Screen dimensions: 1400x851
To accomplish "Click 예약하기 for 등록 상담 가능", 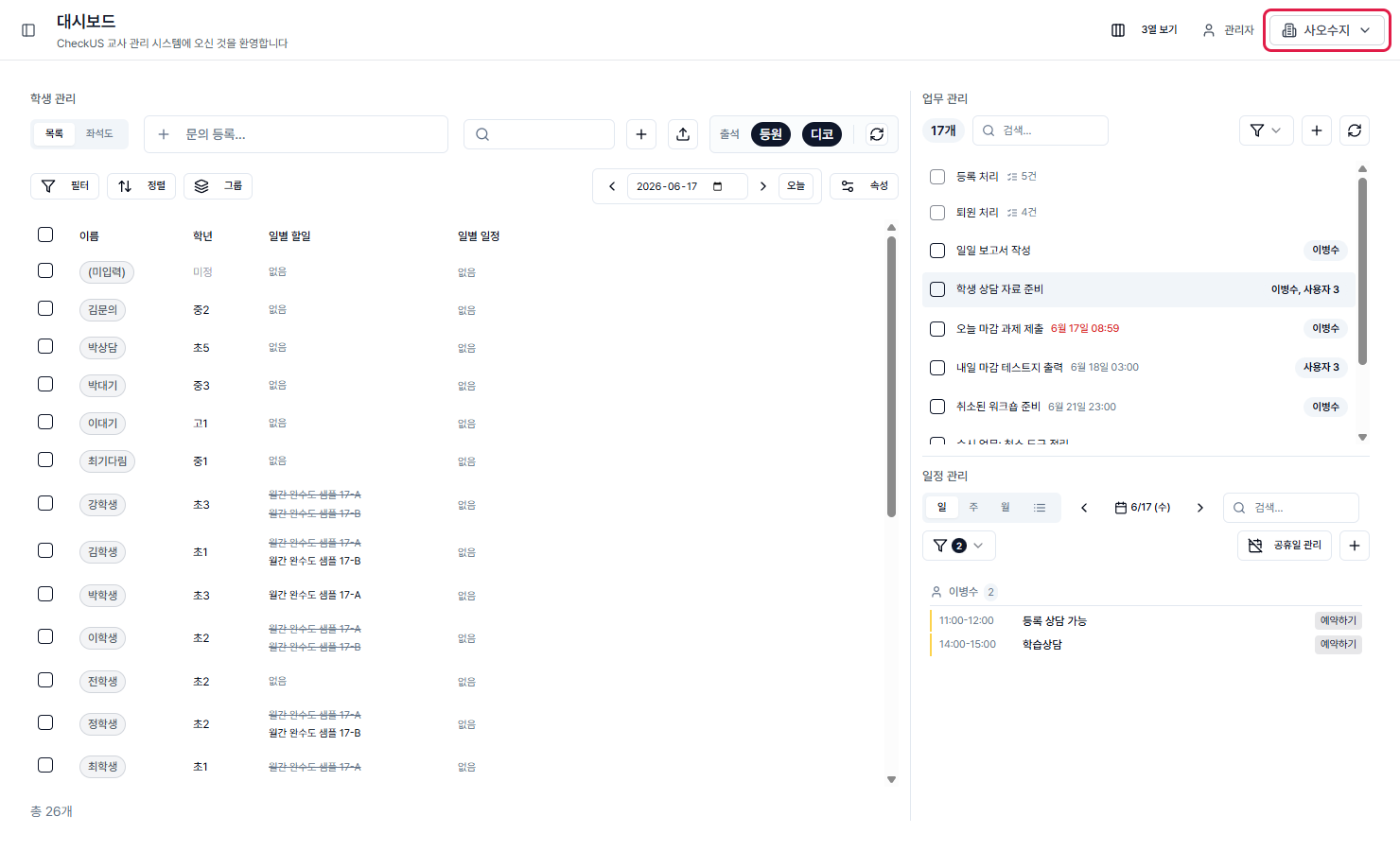I will [x=1339, y=620].
